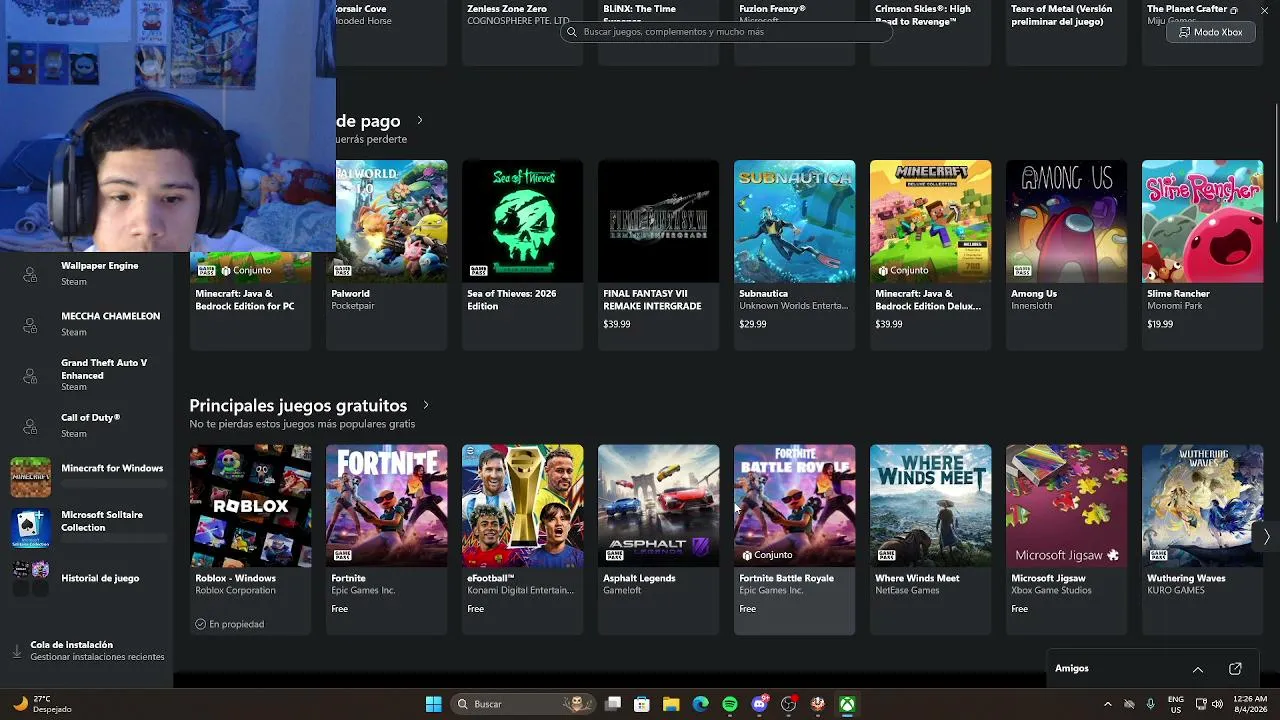Open the Microsoft Jigsaw cover art

coord(1066,506)
